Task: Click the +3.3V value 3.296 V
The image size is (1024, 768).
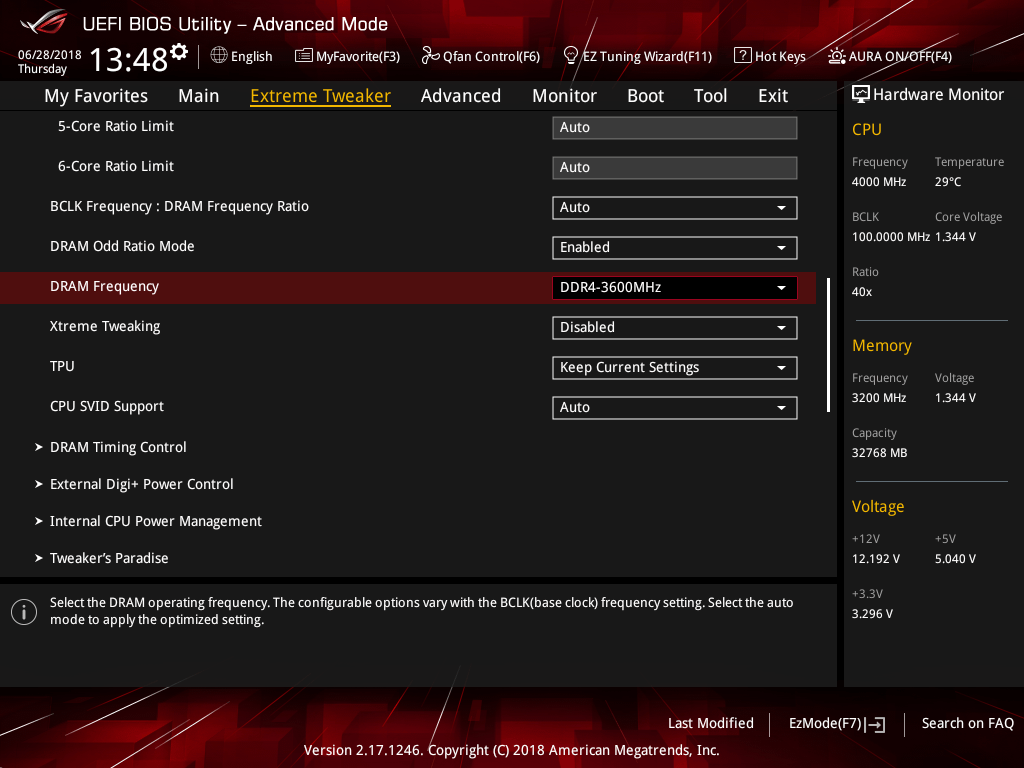Action: point(872,614)
